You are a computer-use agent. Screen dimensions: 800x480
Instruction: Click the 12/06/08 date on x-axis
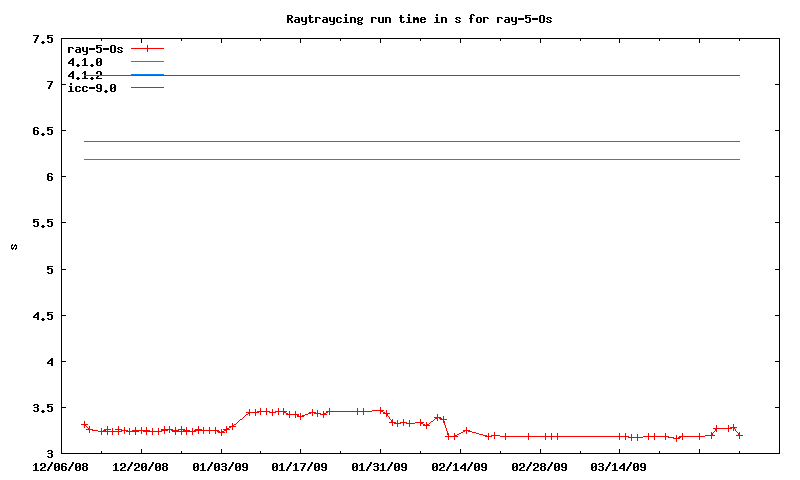61,466
